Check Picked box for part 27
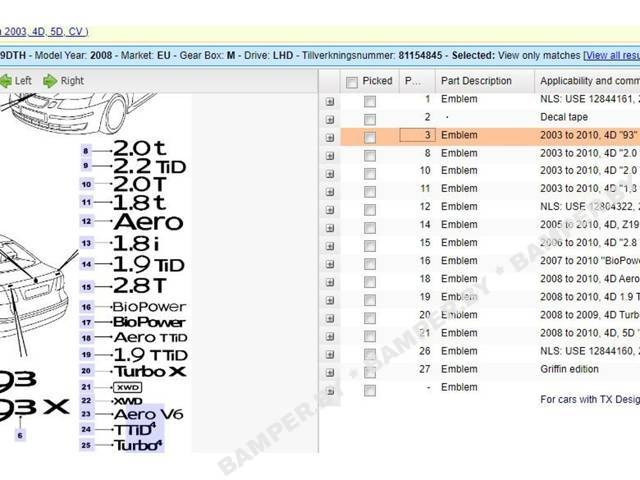The image size is (640, 480). [x=370, y=372]
